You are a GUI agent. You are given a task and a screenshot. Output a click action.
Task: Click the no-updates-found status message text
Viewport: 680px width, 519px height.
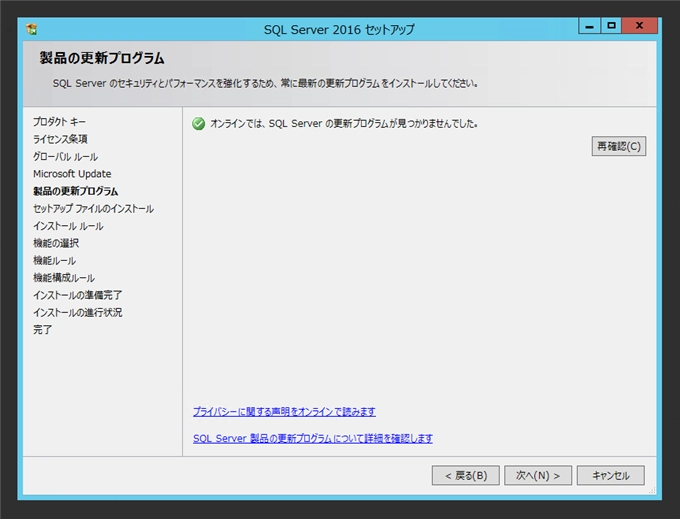tap(344, 124)
